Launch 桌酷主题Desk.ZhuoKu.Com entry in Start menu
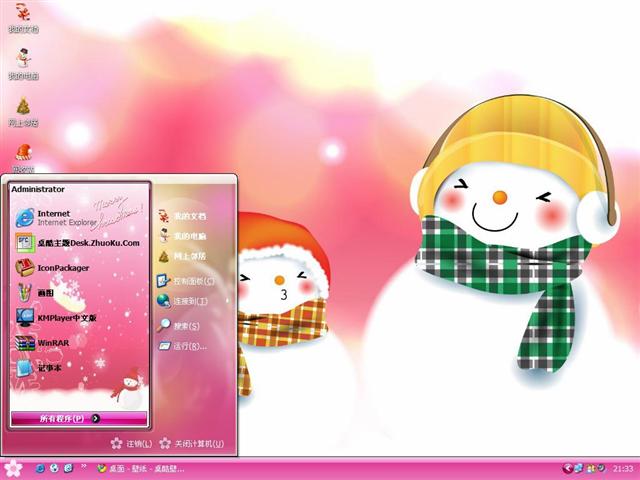 [78, 243]
